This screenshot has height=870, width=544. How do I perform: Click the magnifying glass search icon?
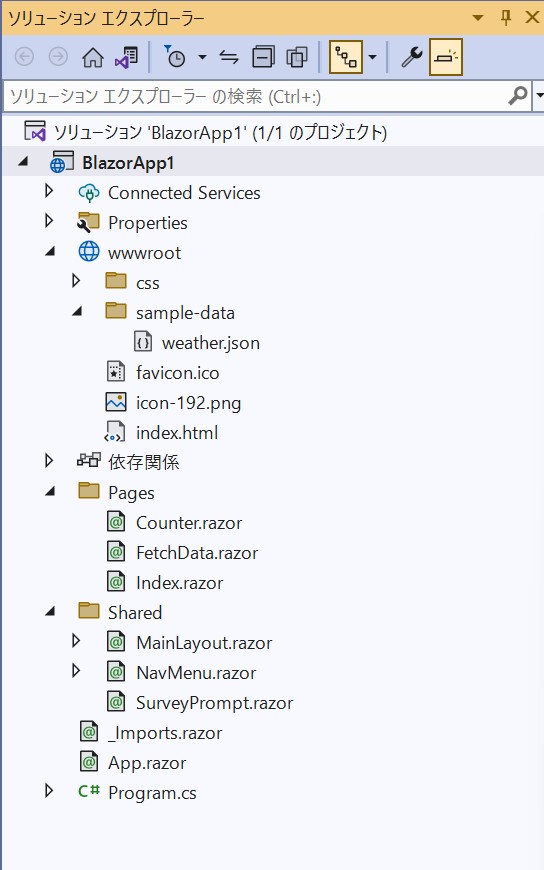tap(518, 96)
